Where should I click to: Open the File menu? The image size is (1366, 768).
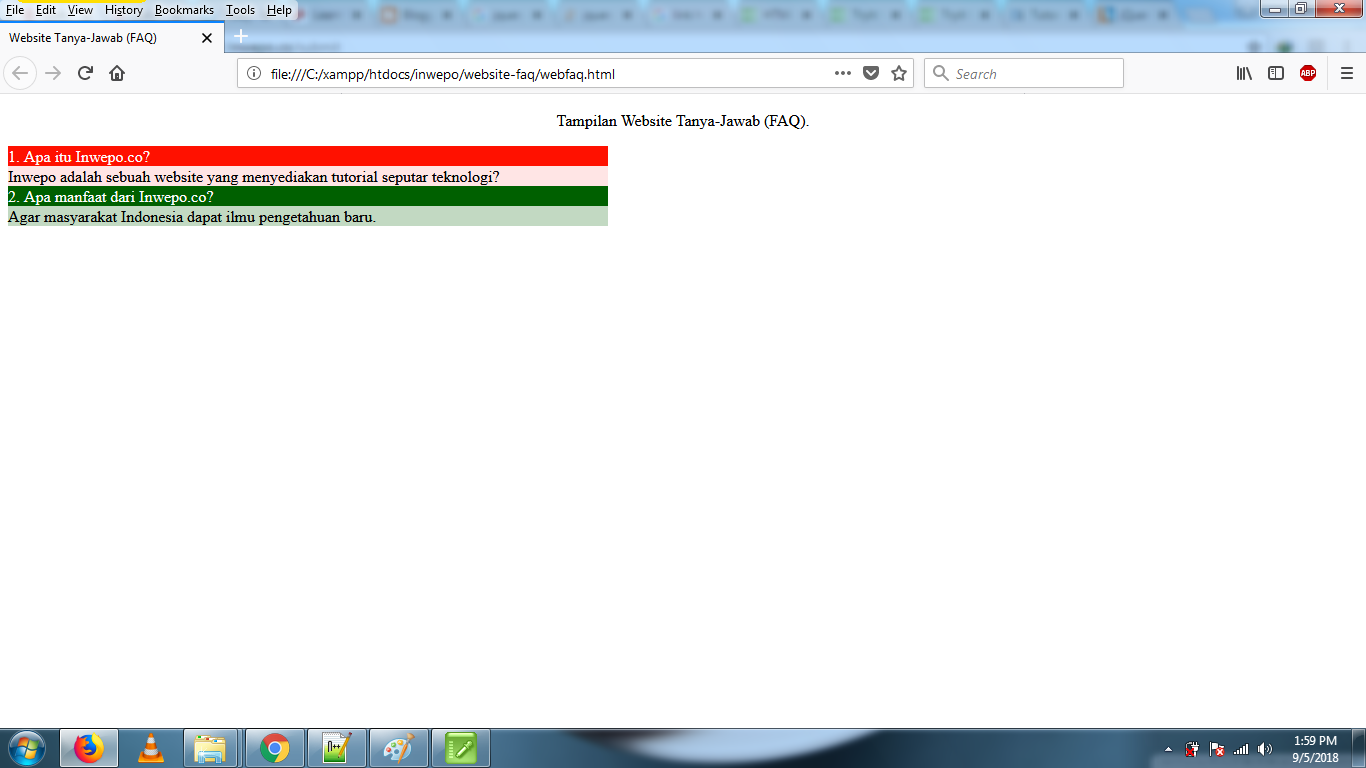(x=15, y=10)
